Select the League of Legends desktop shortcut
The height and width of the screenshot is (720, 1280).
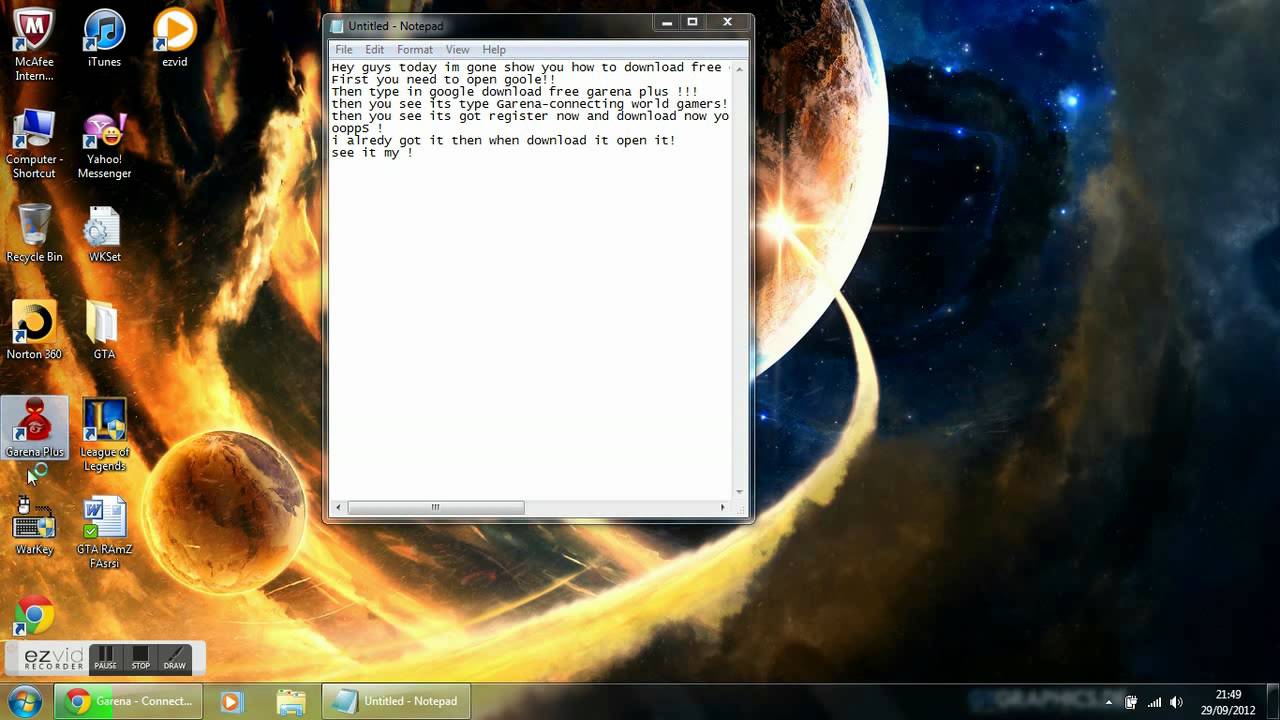(x=104, y=436)
